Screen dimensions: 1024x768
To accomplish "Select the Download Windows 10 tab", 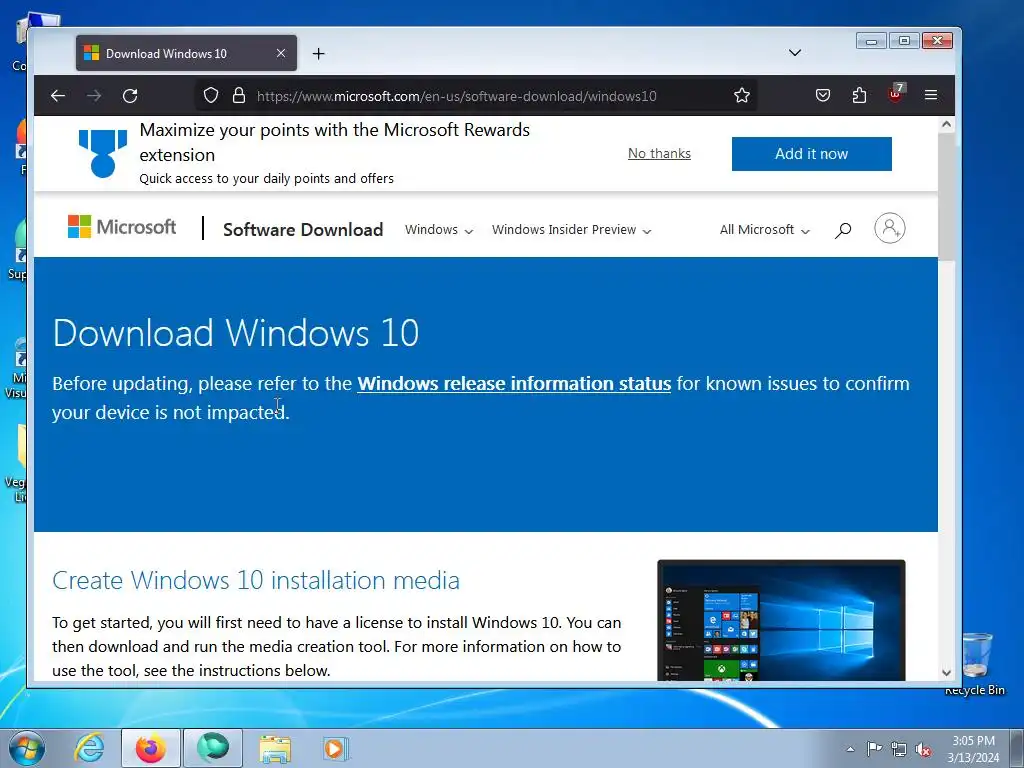I will tap(186, 54).
